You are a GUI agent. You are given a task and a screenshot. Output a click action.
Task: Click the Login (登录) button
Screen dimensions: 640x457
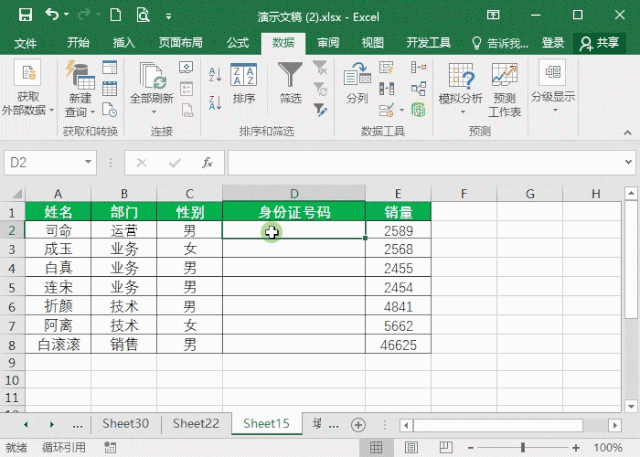[x=553, y=43]
